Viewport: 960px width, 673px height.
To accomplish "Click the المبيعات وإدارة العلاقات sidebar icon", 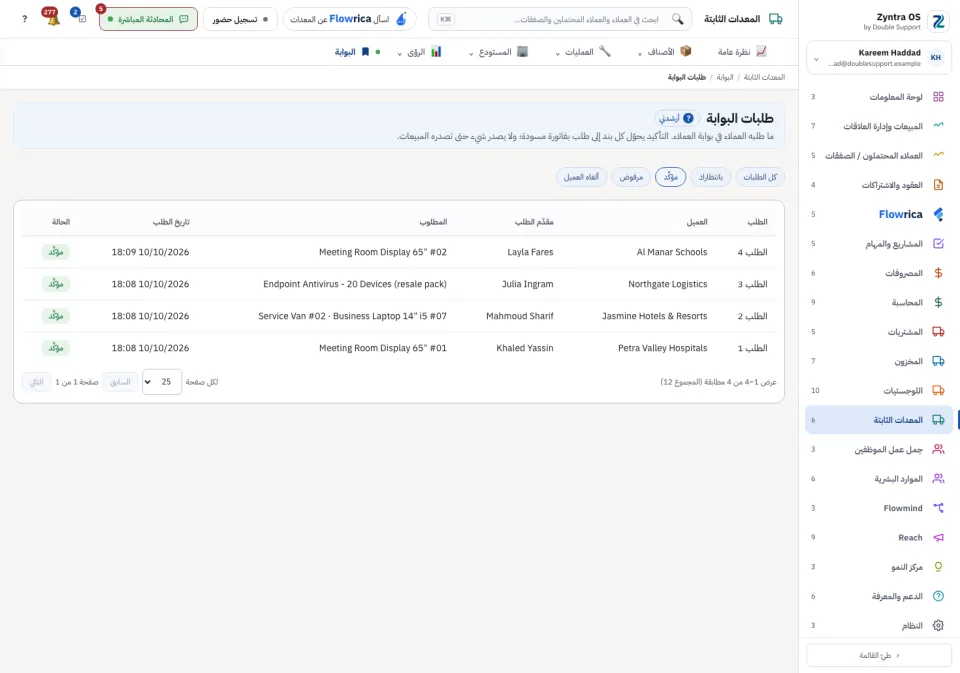I will coord(938,126).
